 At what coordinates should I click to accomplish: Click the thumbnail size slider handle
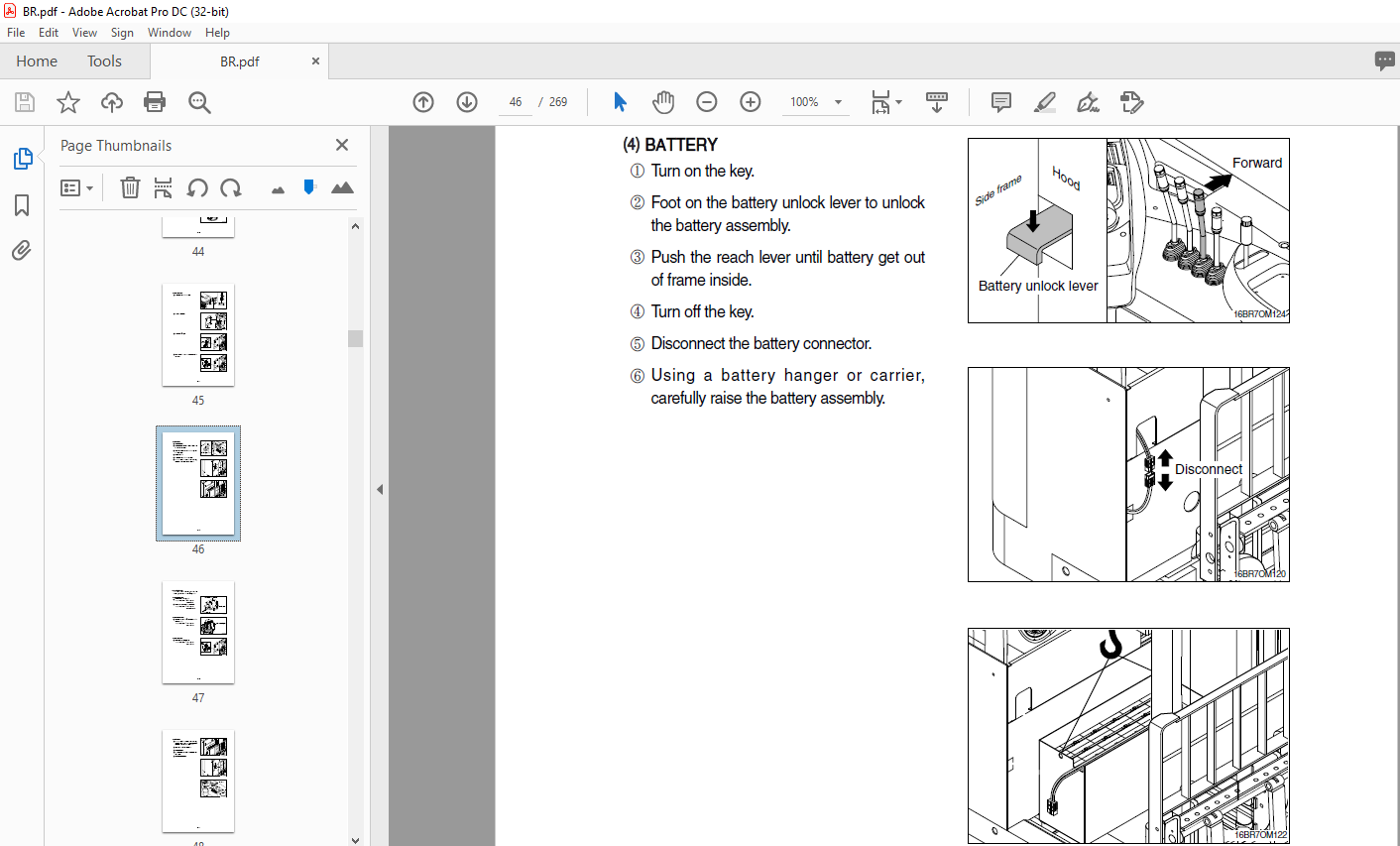309,186
